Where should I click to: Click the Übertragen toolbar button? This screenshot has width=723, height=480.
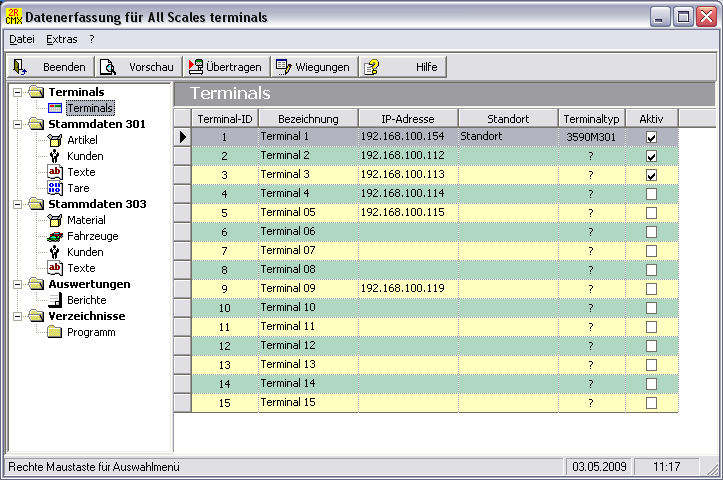pos(225,67)
